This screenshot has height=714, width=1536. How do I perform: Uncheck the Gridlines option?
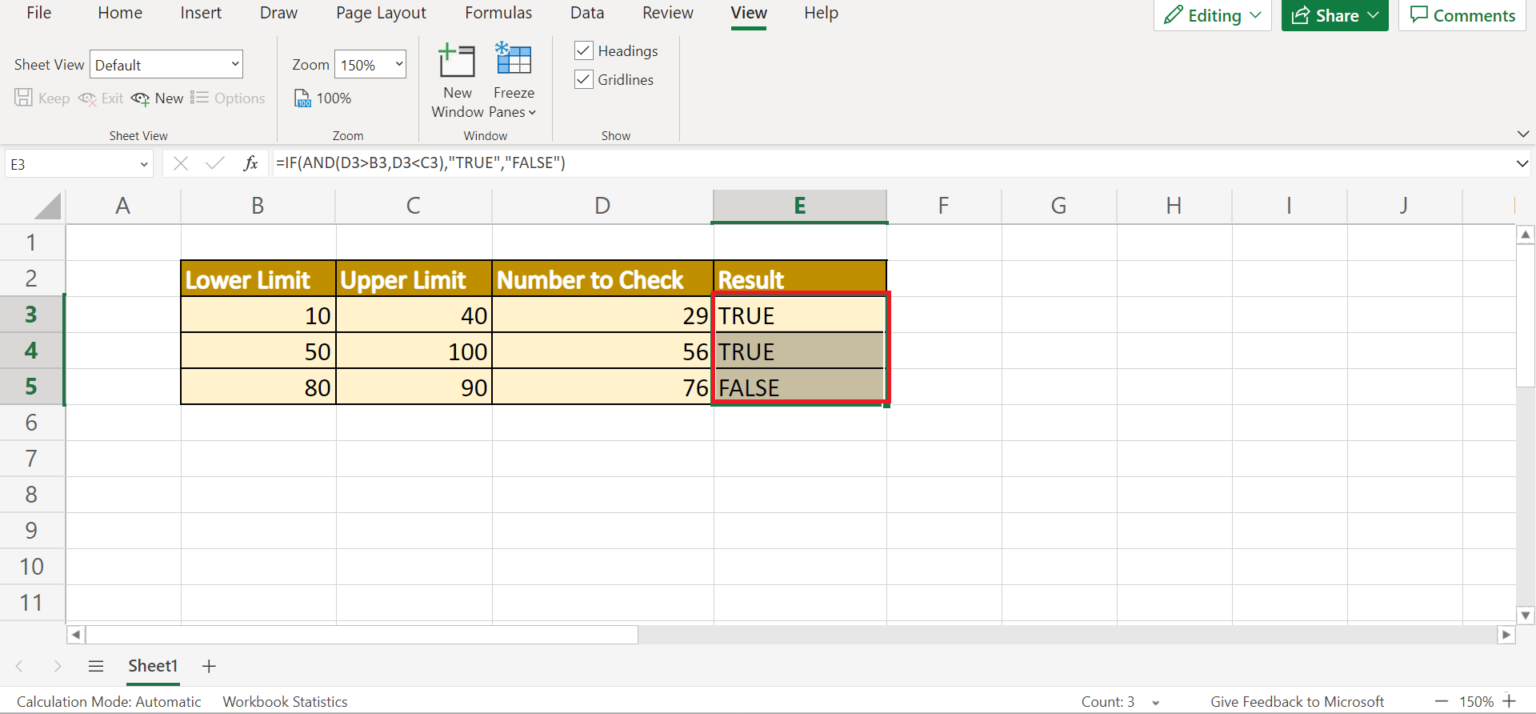point(583,79)
